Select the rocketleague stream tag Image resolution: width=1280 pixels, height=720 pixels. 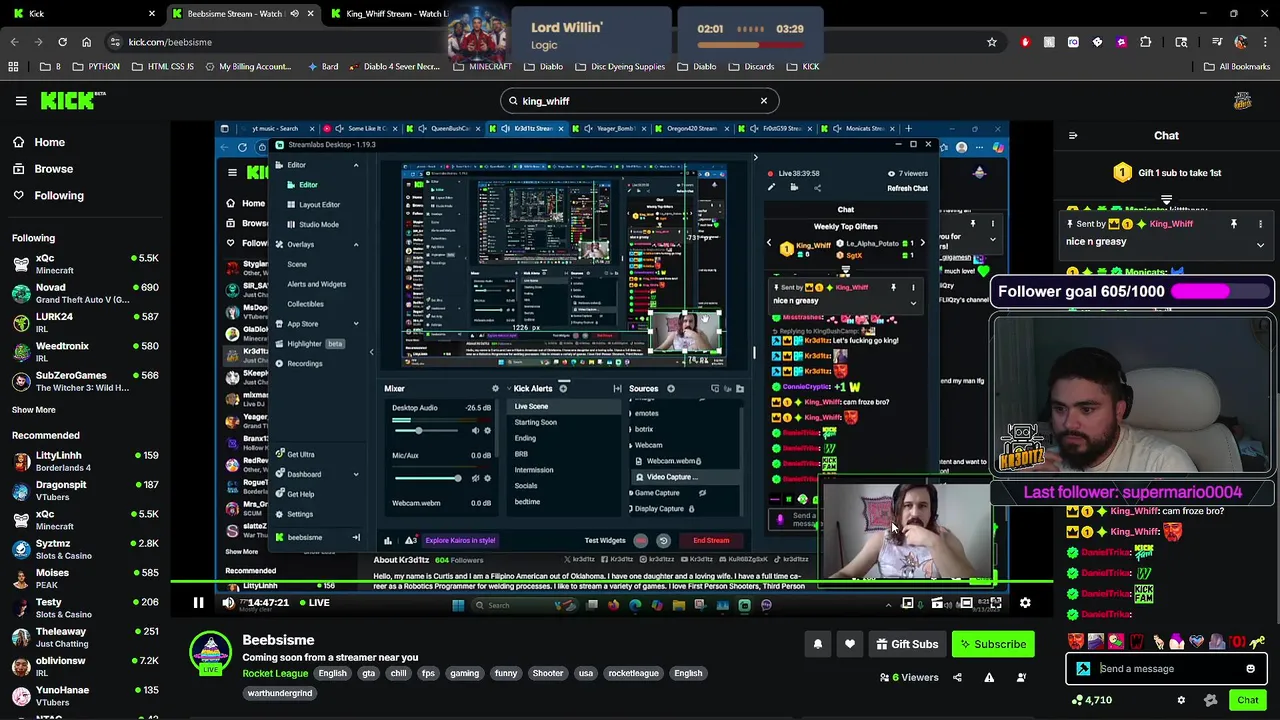(x=633, y=673)
